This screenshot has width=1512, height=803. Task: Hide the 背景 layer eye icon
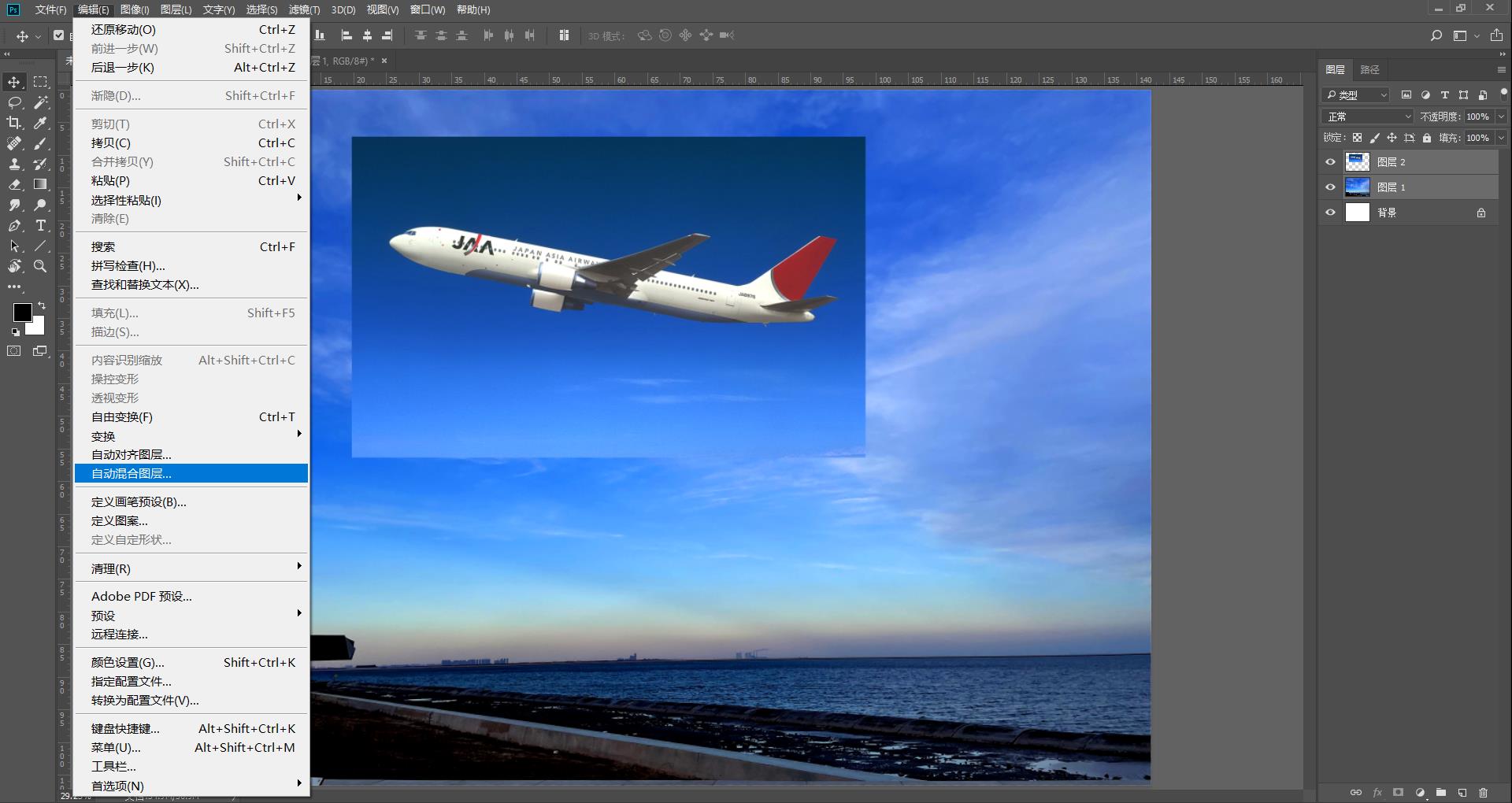pos(1331,213)
